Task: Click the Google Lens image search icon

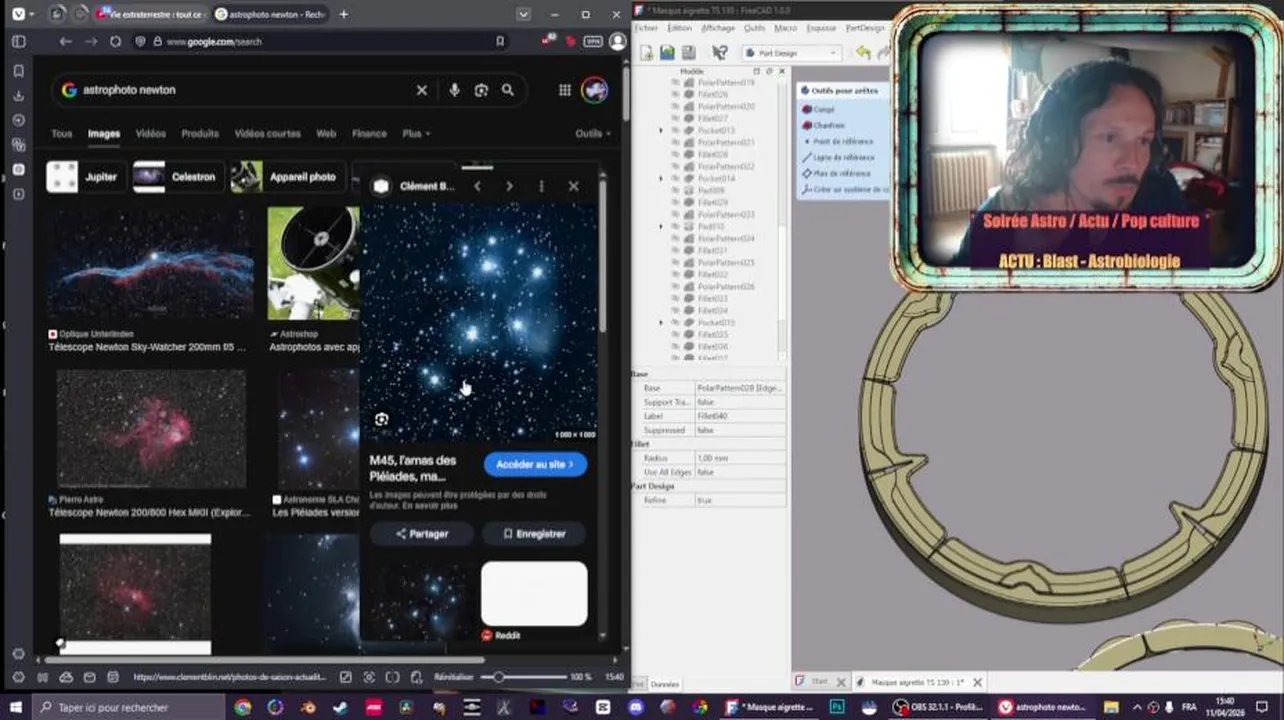Action: click(481, 90)
